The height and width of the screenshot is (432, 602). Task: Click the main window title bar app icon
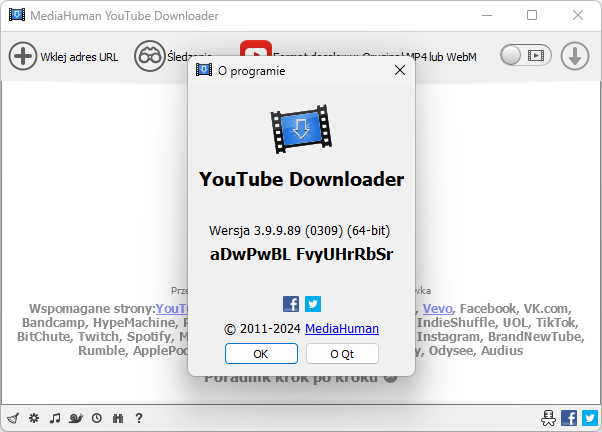pos(17,15)
